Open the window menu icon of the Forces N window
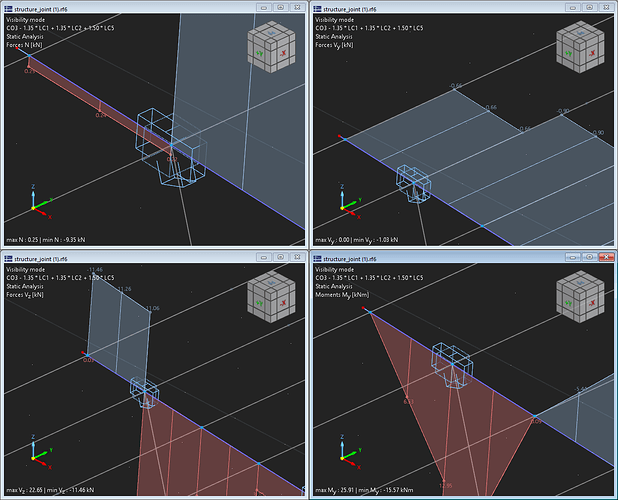This screenshot has height=500, width=618. [x=10, y=7]
